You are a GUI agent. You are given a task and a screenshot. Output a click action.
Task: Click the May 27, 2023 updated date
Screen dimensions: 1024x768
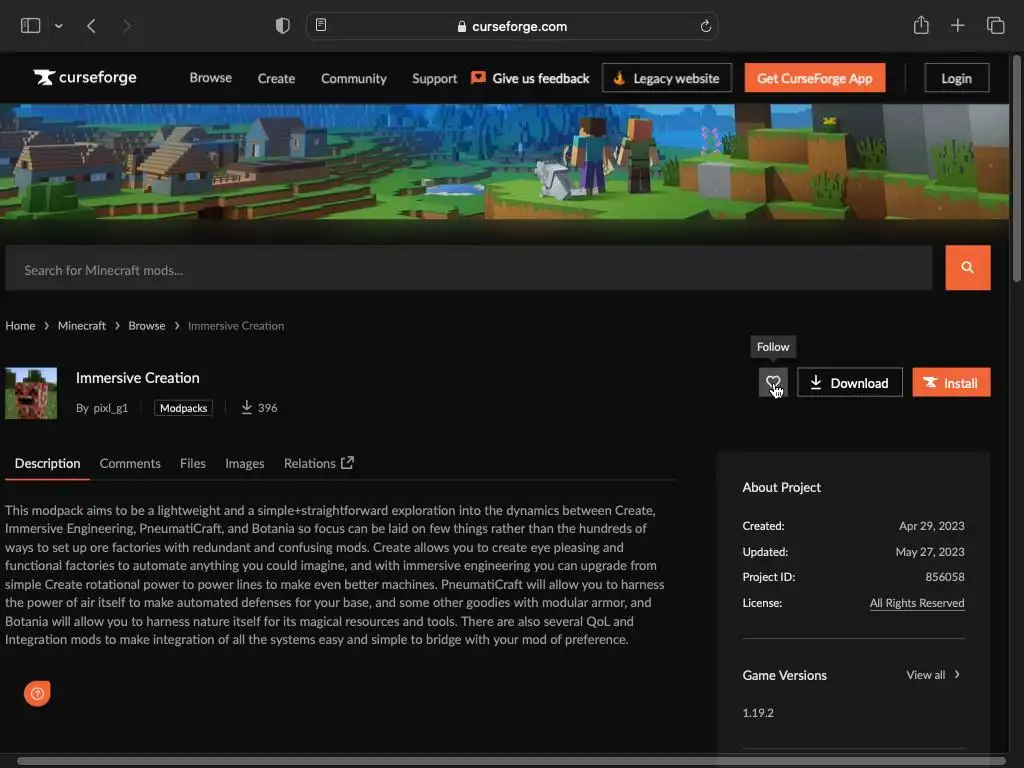pyautogui.click(x=930, y=552)
